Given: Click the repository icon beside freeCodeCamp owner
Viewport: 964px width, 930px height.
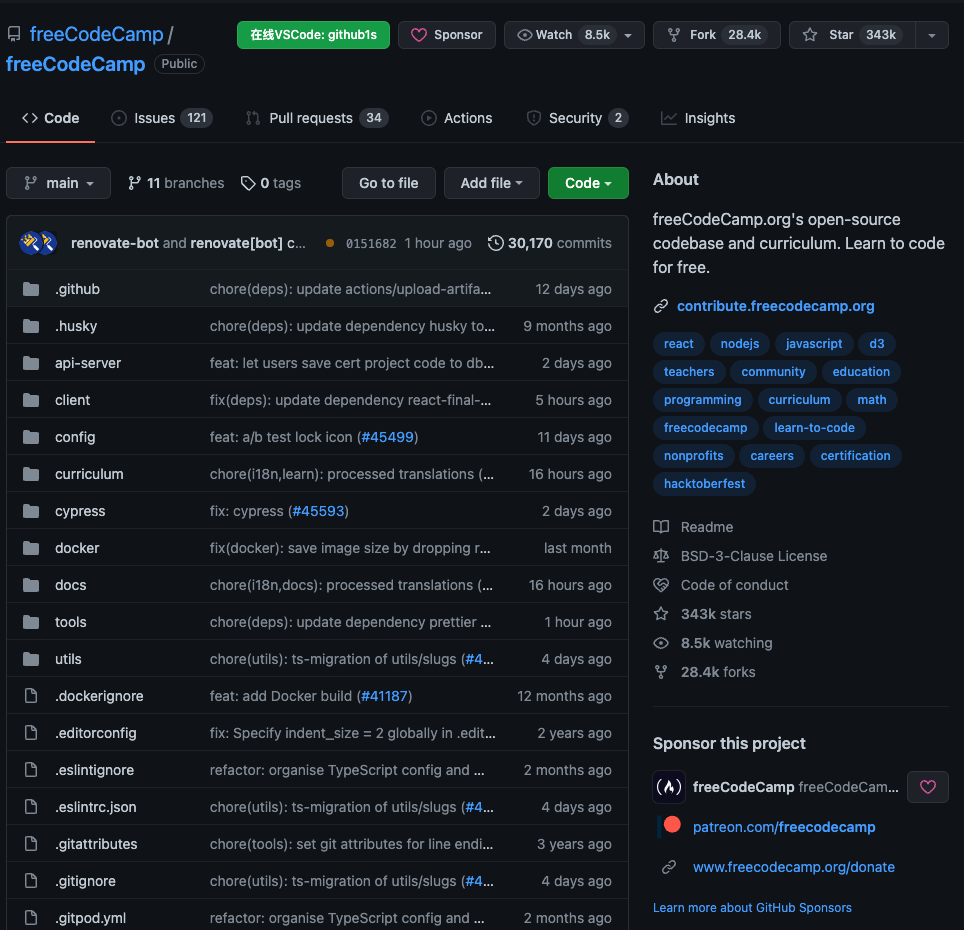Looking at the screenshot, I should click(x=14, y=34).
